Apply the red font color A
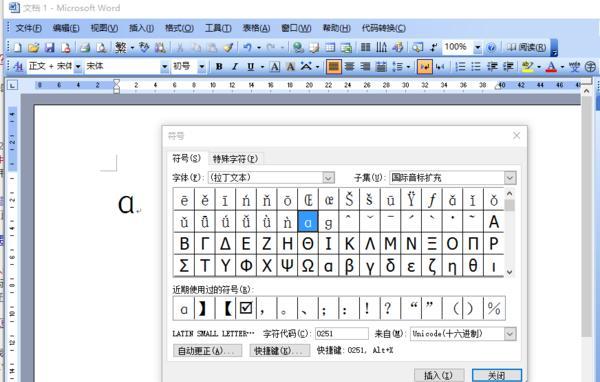 (551, 67)
